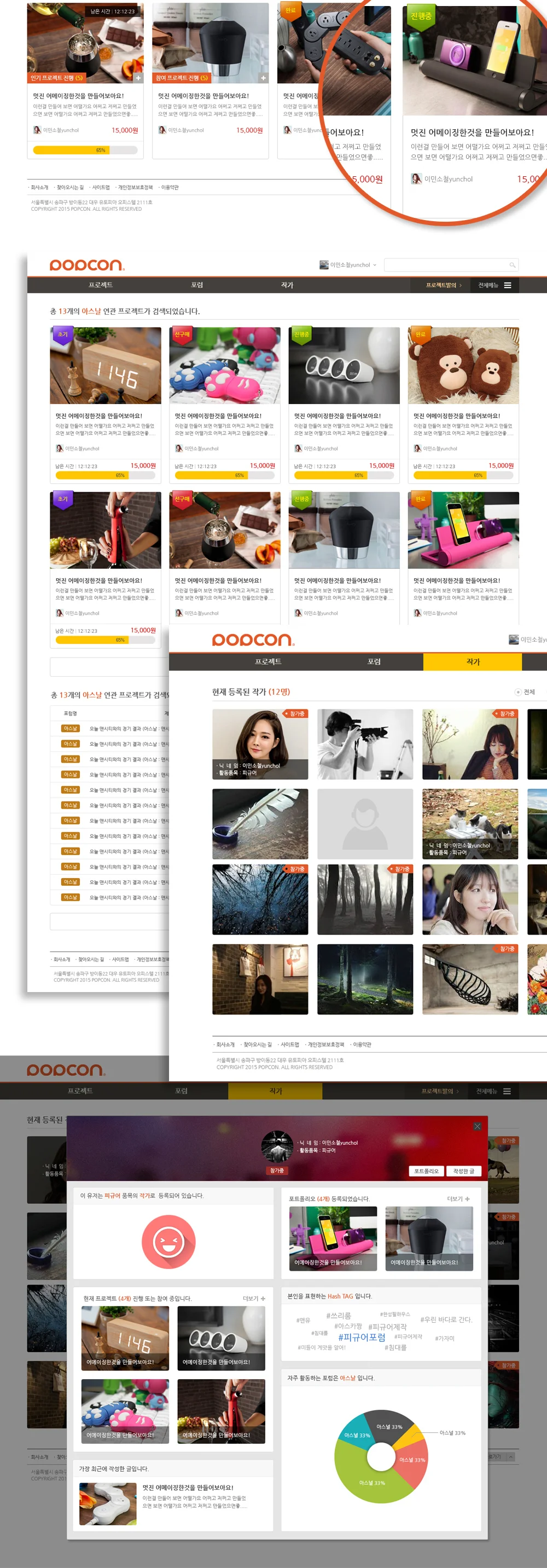Open the recent post power strip thumbnail
Image resolution: width=547 pixels, height=1568 pixels.
(x=108, y=1504)
